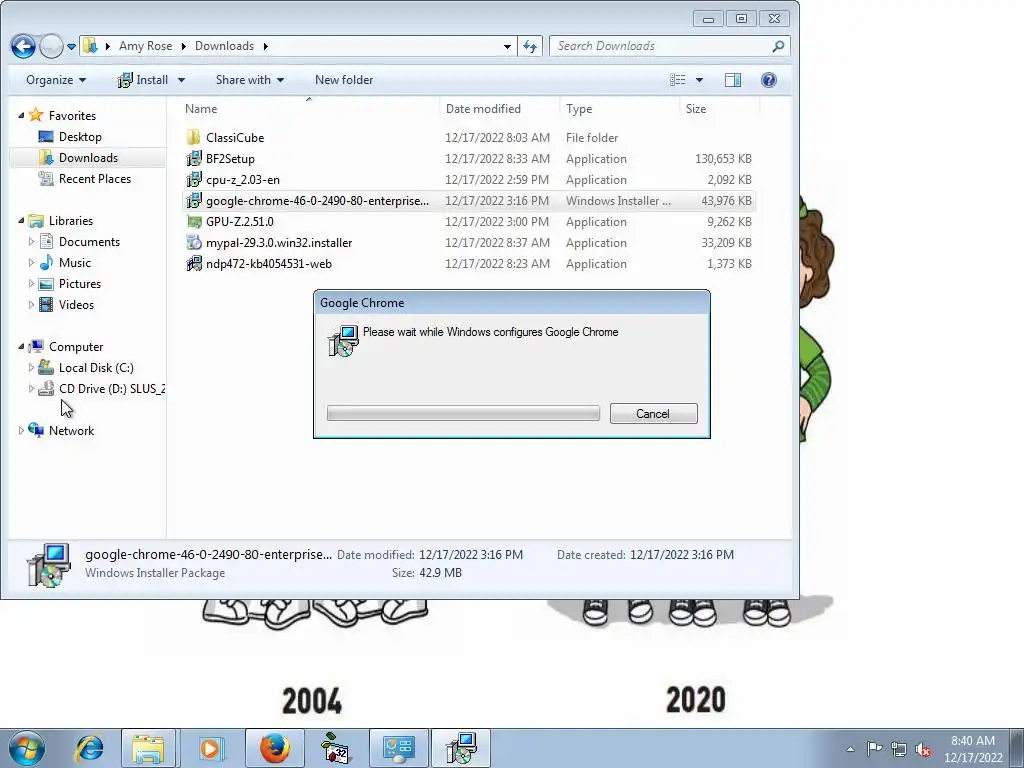Open the Share with menu
Image resolution: width=1024 pixels, height=768 pixels.
[249, 80]
